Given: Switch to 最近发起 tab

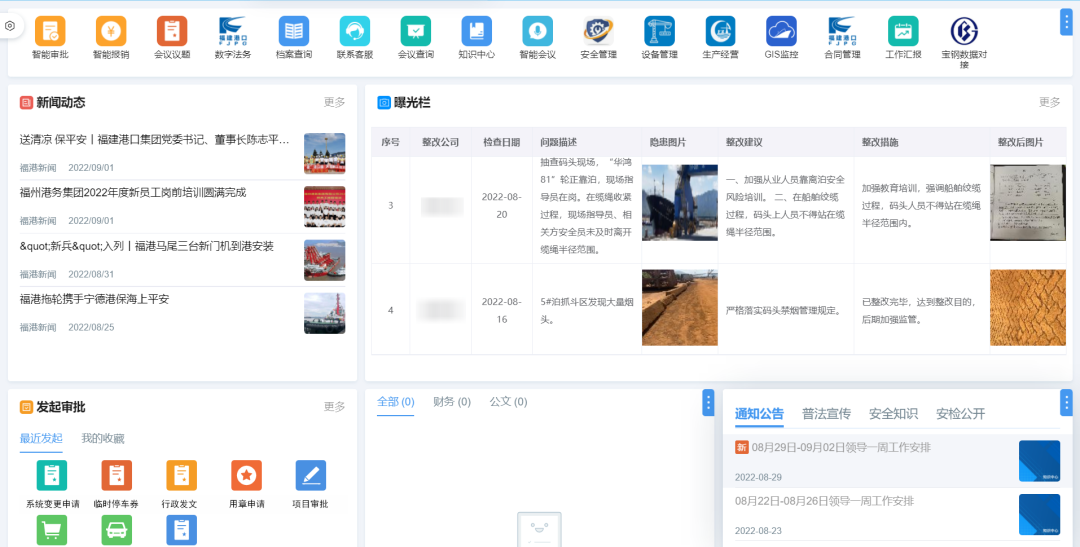Looking at the screenshot, I should pos(41,439).
